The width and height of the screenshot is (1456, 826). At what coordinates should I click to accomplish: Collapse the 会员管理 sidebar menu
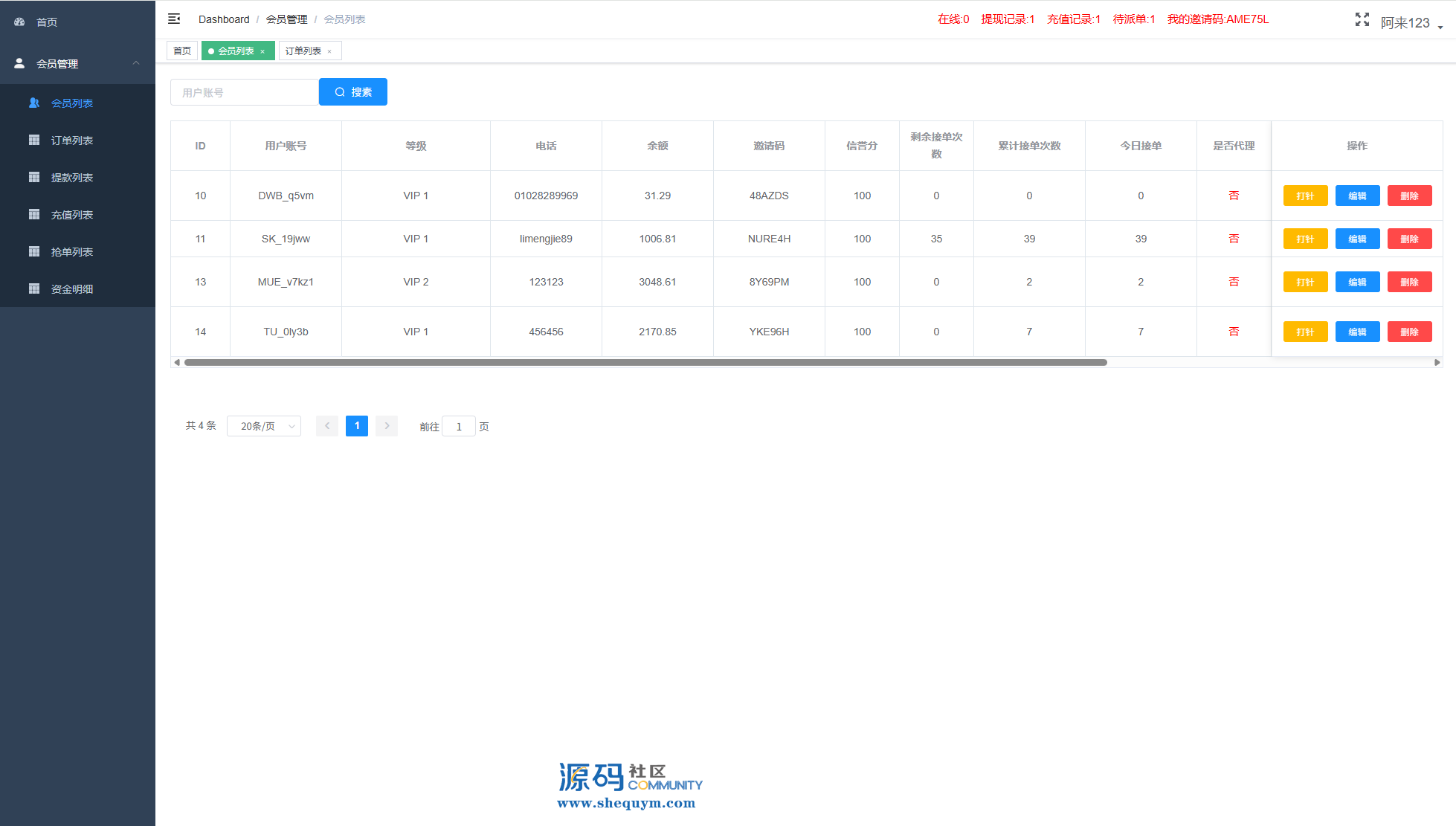point(136,64)
